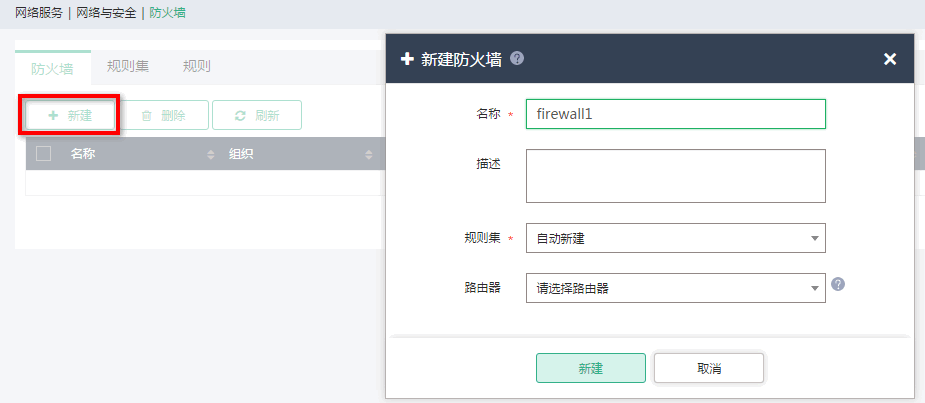Viewport: 925px width, 403px height.
Task: Click the 描述 text area
Action: [675, 176]
